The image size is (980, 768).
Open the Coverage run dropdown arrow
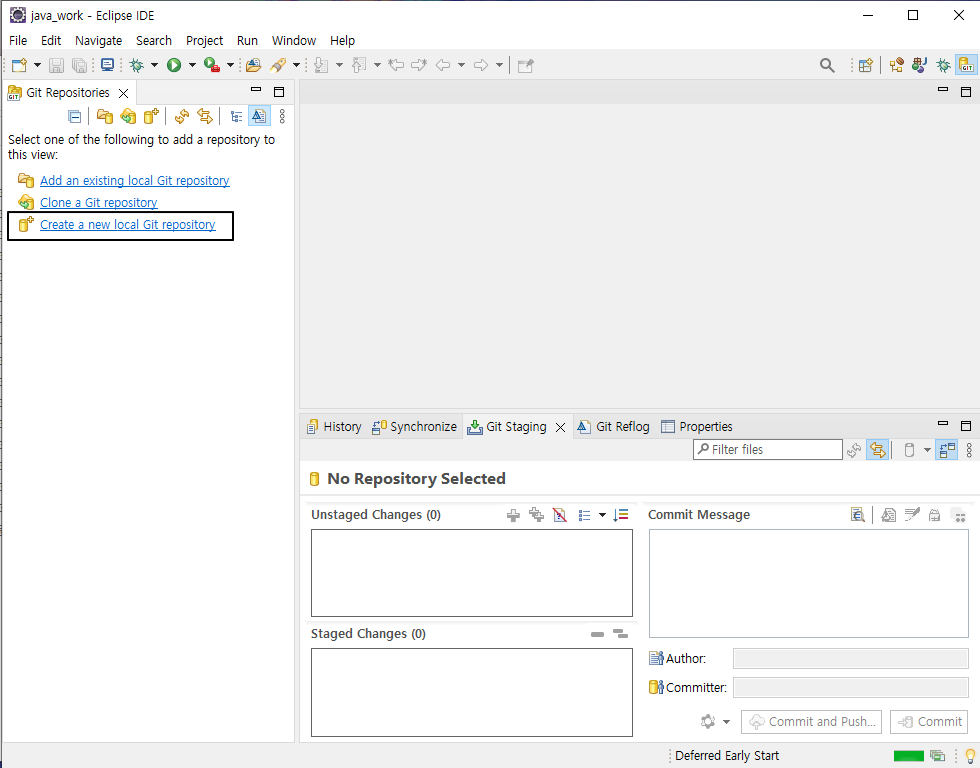[x=230, y=65]
